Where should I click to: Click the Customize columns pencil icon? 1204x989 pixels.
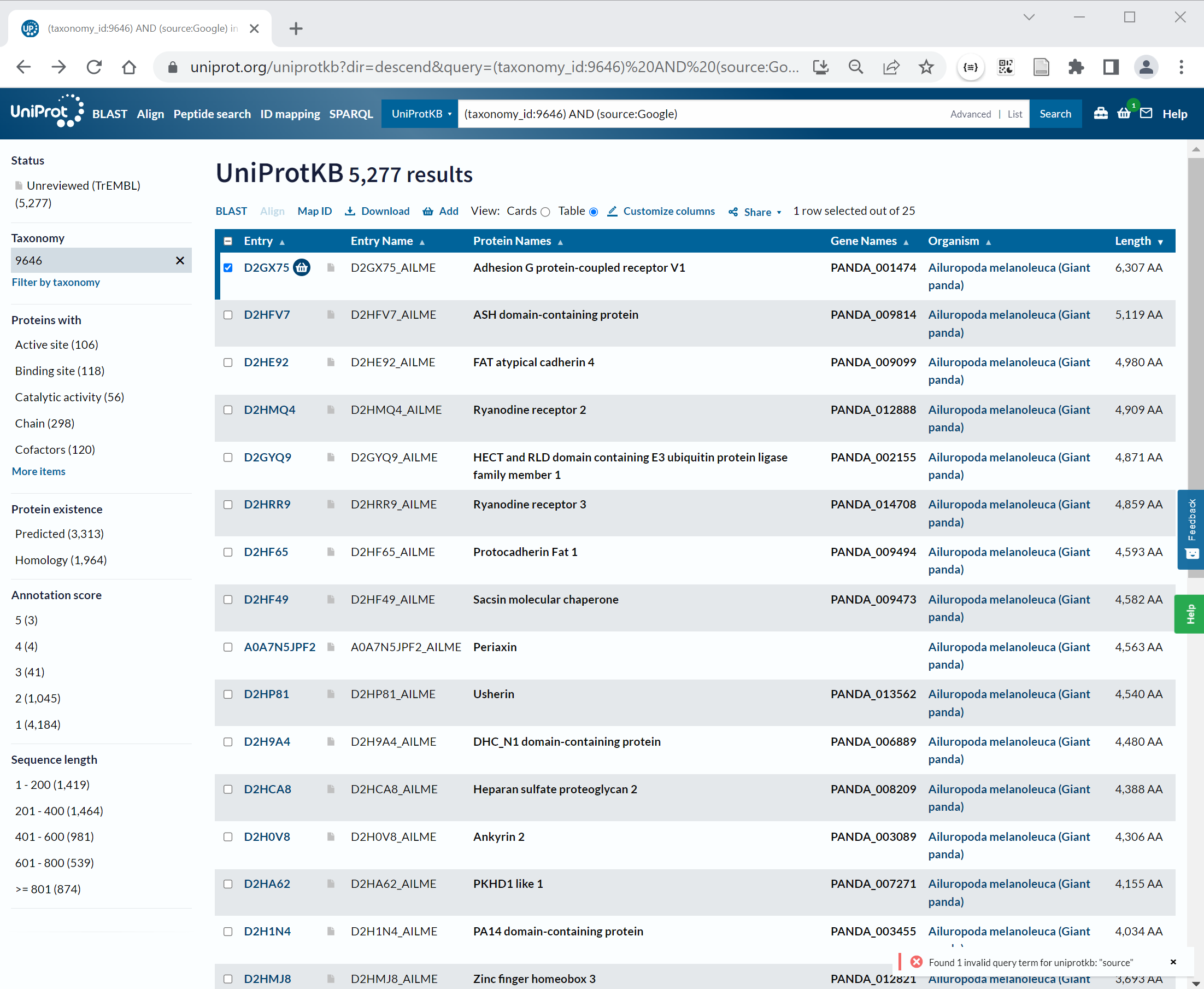612,212
